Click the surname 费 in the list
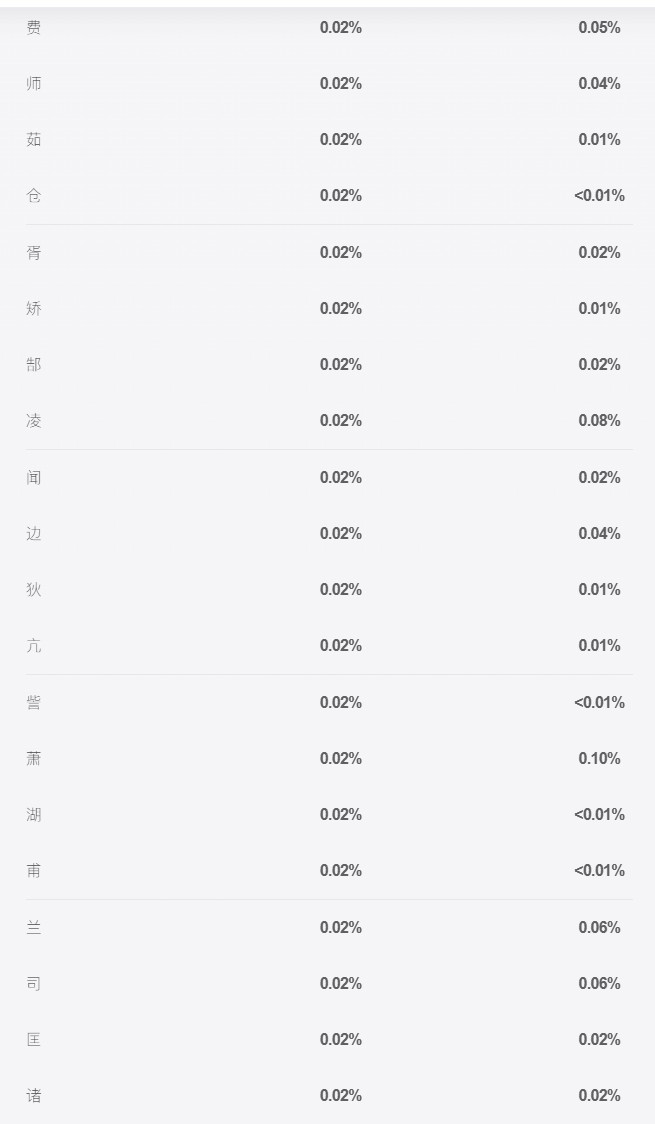This screenshot has height=1124, width=655. (x=34, y=27)
